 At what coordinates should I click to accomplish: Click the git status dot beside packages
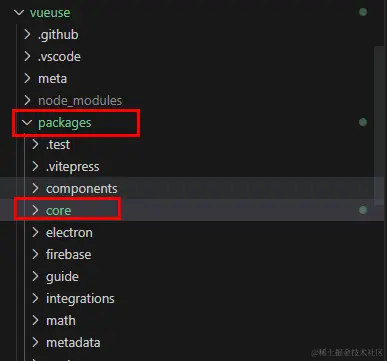(x=363, y=122)
